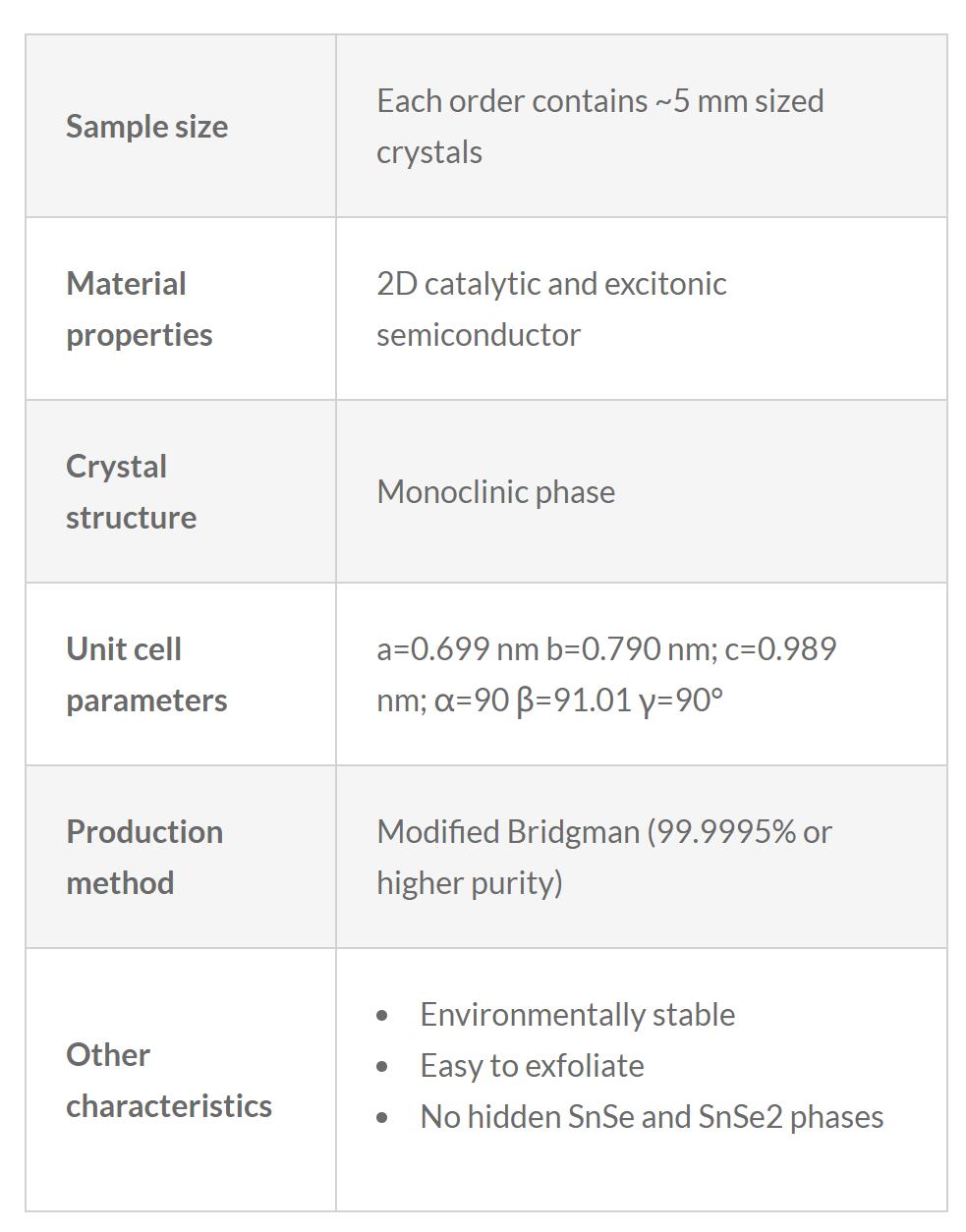Click the 'higher purity)' text line
The image size is (966, 1232).
[470, 882]
